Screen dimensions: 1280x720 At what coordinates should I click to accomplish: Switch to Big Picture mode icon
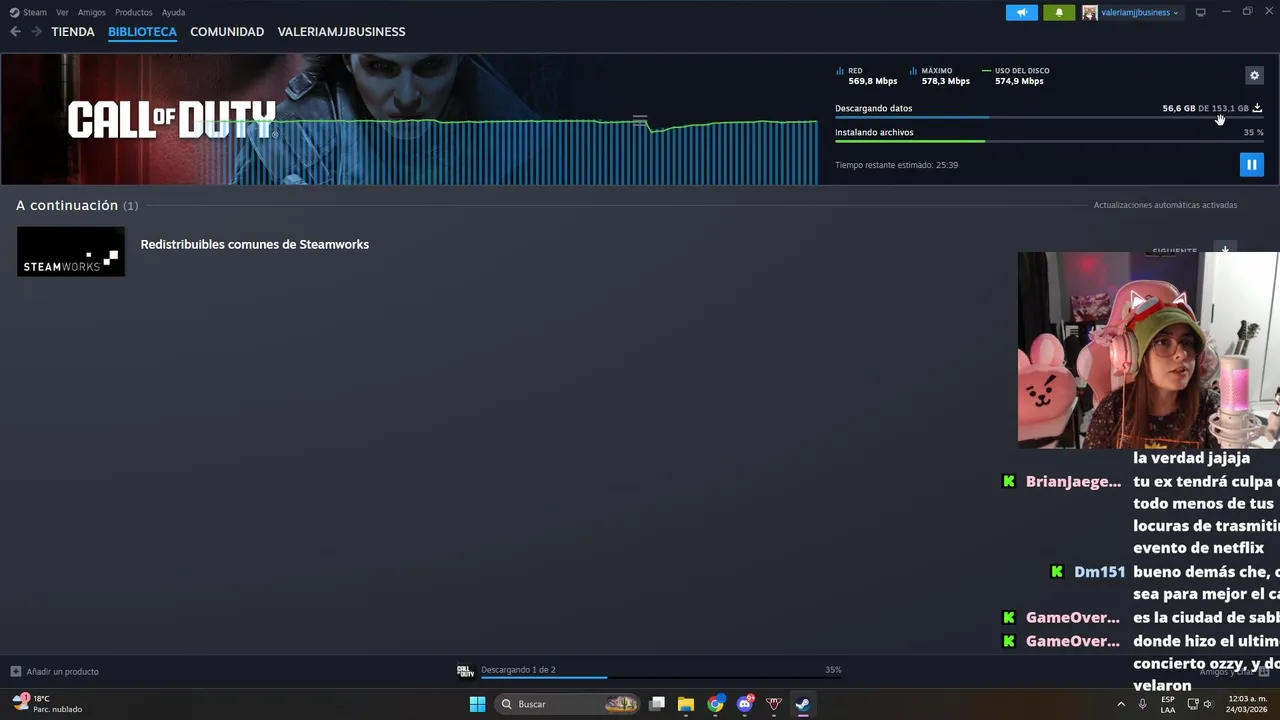1200,13
